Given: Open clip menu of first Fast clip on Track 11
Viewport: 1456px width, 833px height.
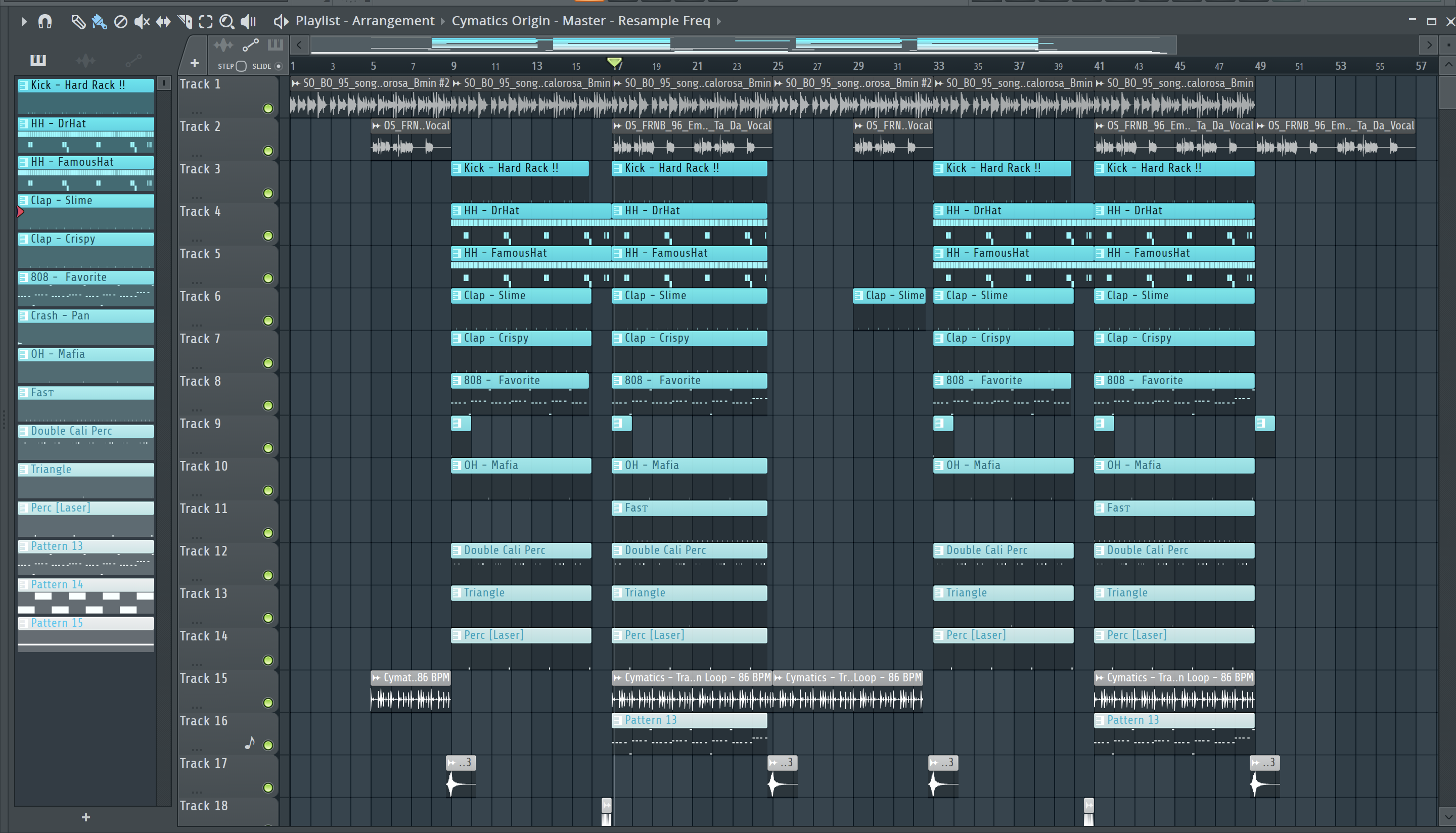Looking at the screenshot, I should point(617,508).
